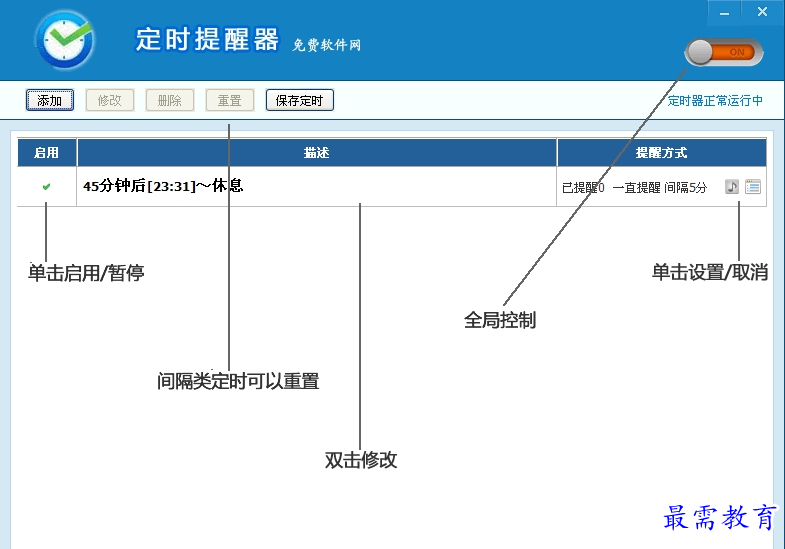Select the 45分钟后[23:31]～休息 row
Image resolution: width=785 pixels, height=549 pixels.
coord(391,187)
